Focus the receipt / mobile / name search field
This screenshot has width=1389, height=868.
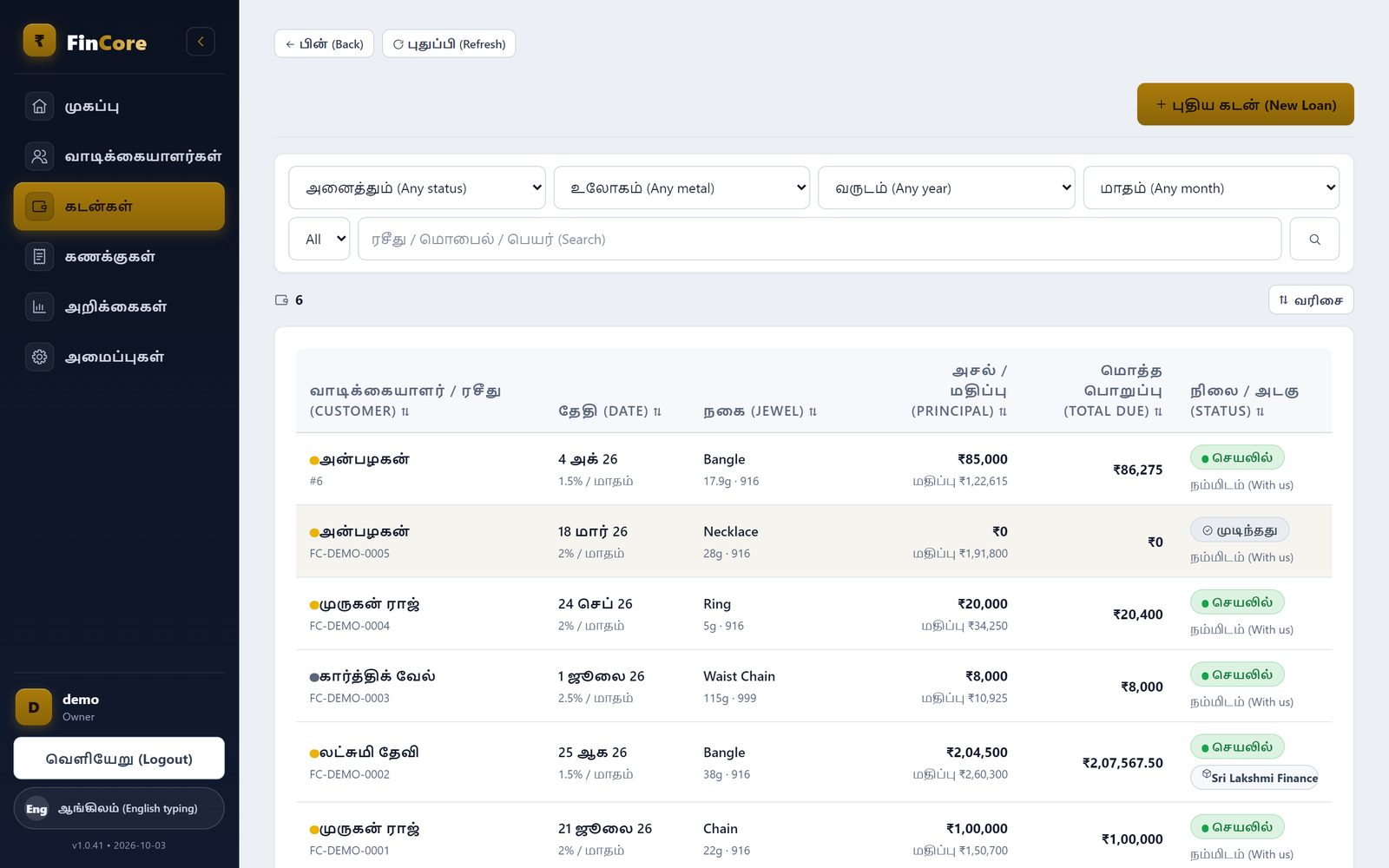820,239
